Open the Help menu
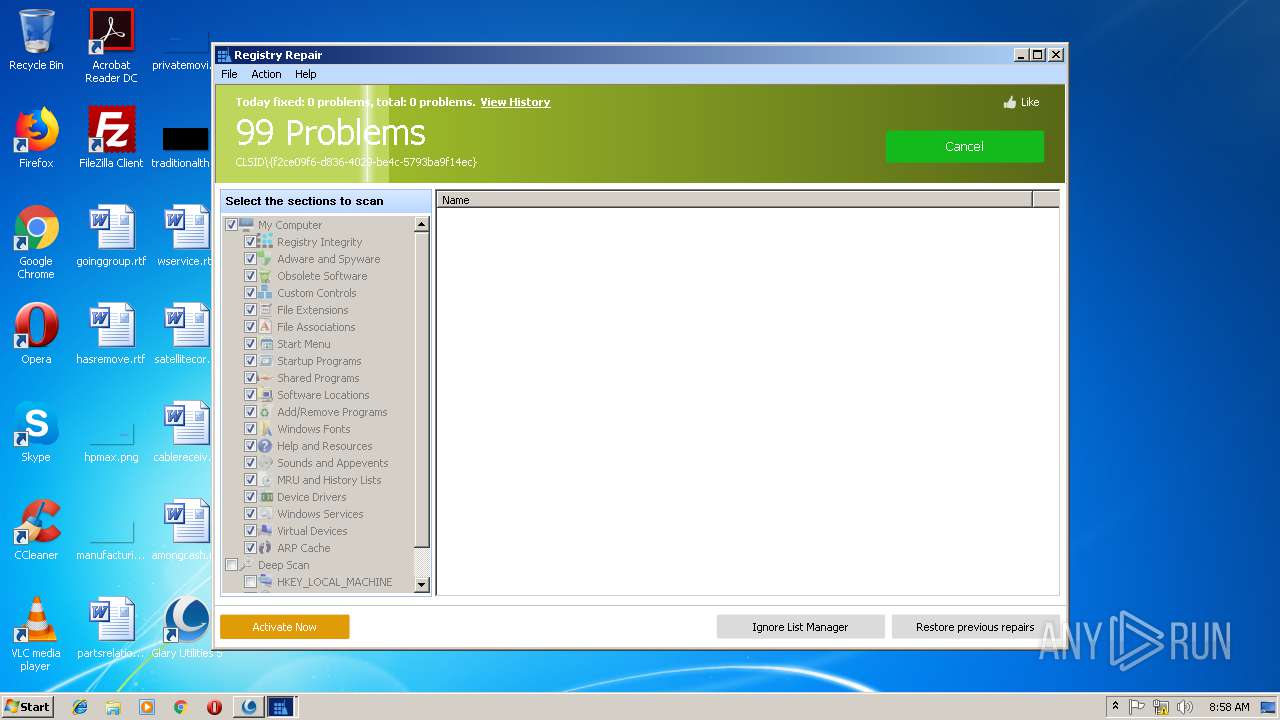Image resolution: width=1280 pixels, height=720 pixels. (x=306, y=74)
